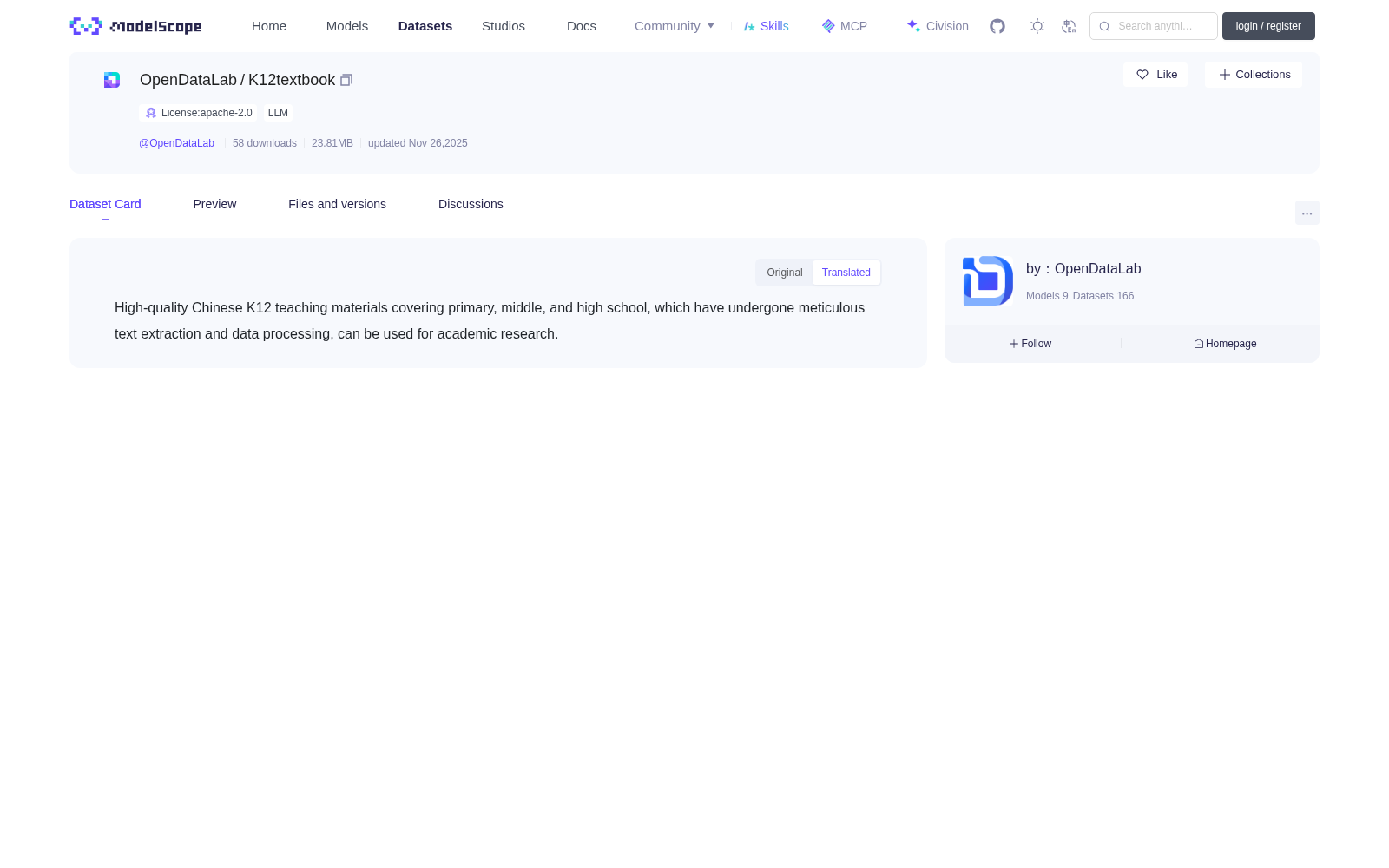Click the OpenDataLab organization logo
This screenshot has width=1389, height=868.
988,281
